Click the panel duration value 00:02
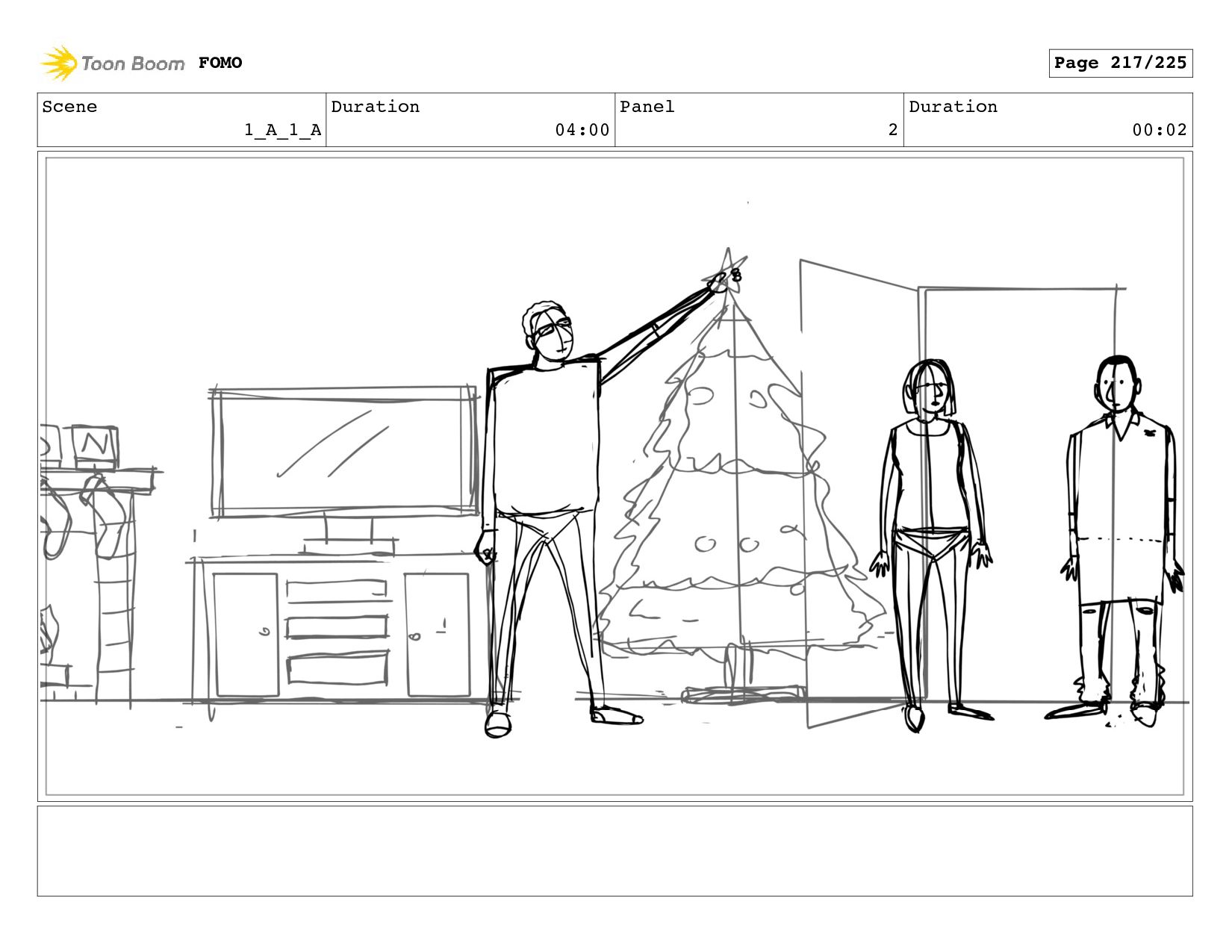Screen dimensions: 1232x952 tap(1160, 130)
